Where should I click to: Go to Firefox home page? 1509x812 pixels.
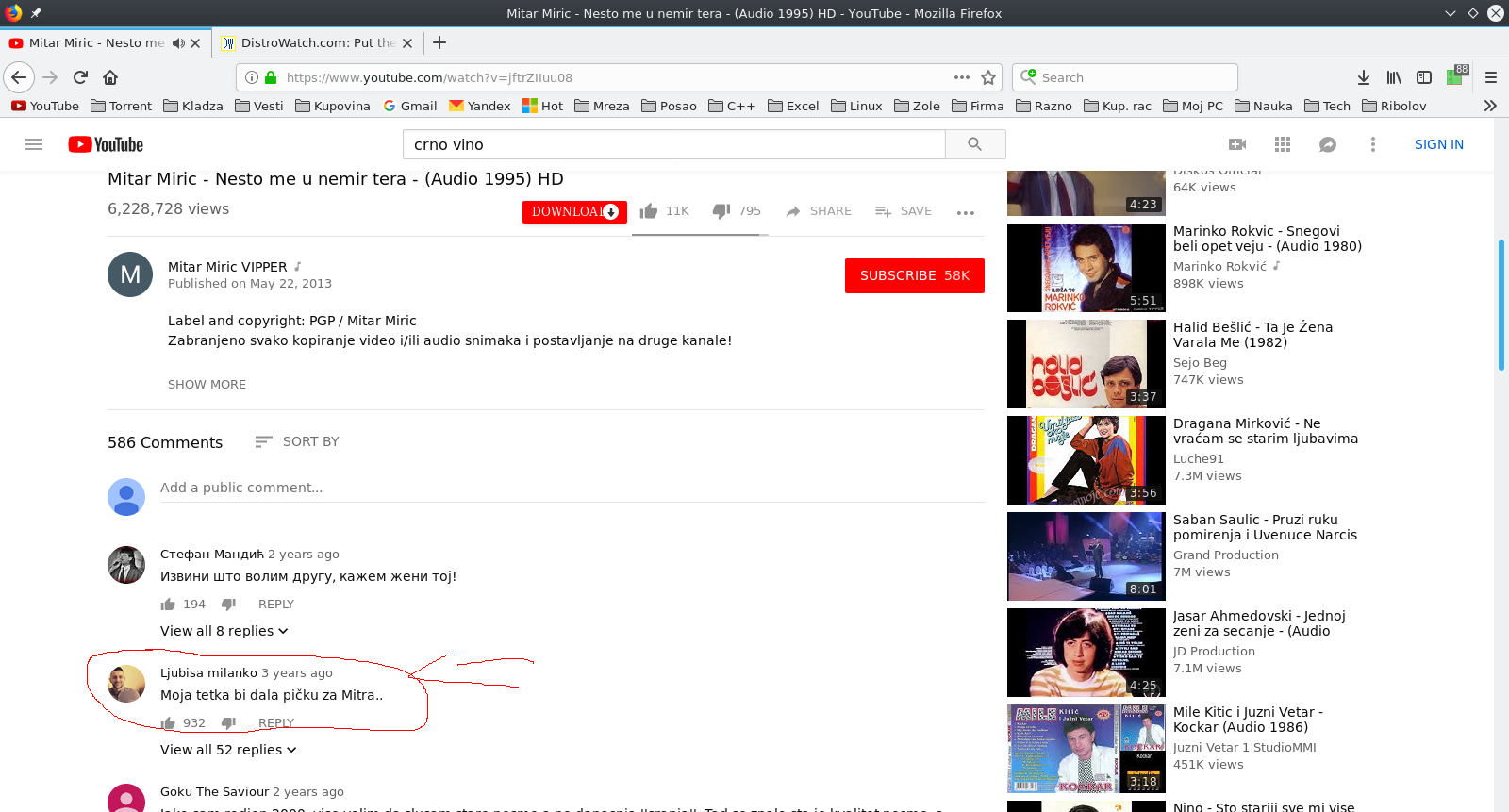[x=110, y=77]
